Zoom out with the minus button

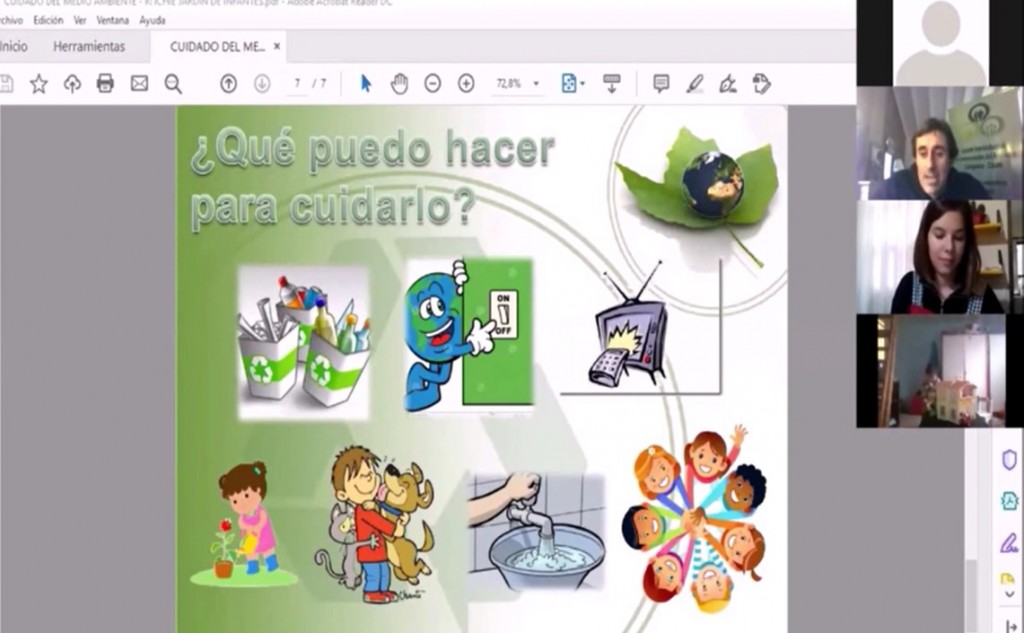(432, 84)
